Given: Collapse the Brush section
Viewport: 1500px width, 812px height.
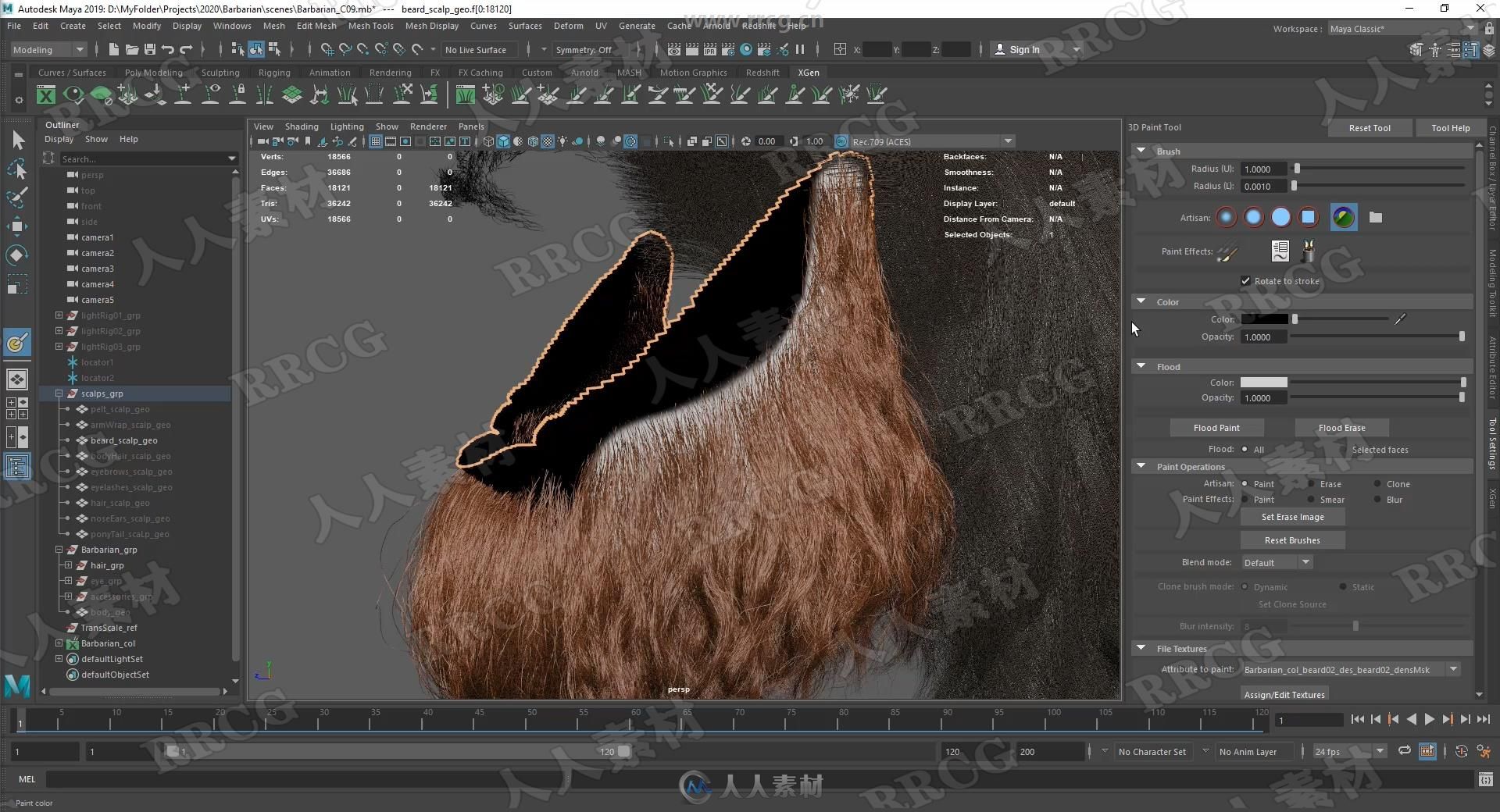Looking at the screenshot, I should [1141, 151].
